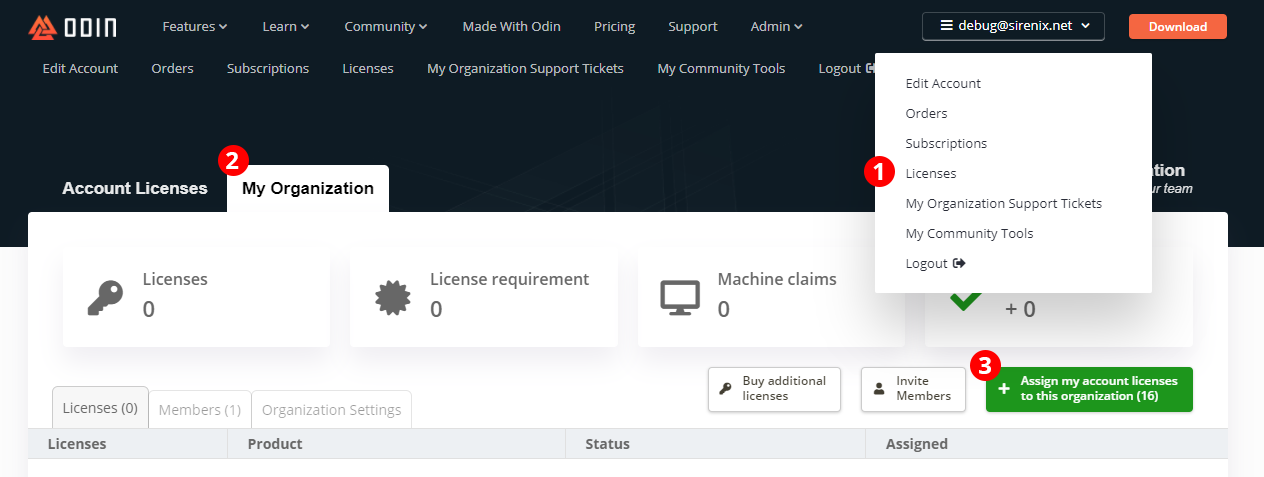Expand the Community menu

tap(386, 27)
